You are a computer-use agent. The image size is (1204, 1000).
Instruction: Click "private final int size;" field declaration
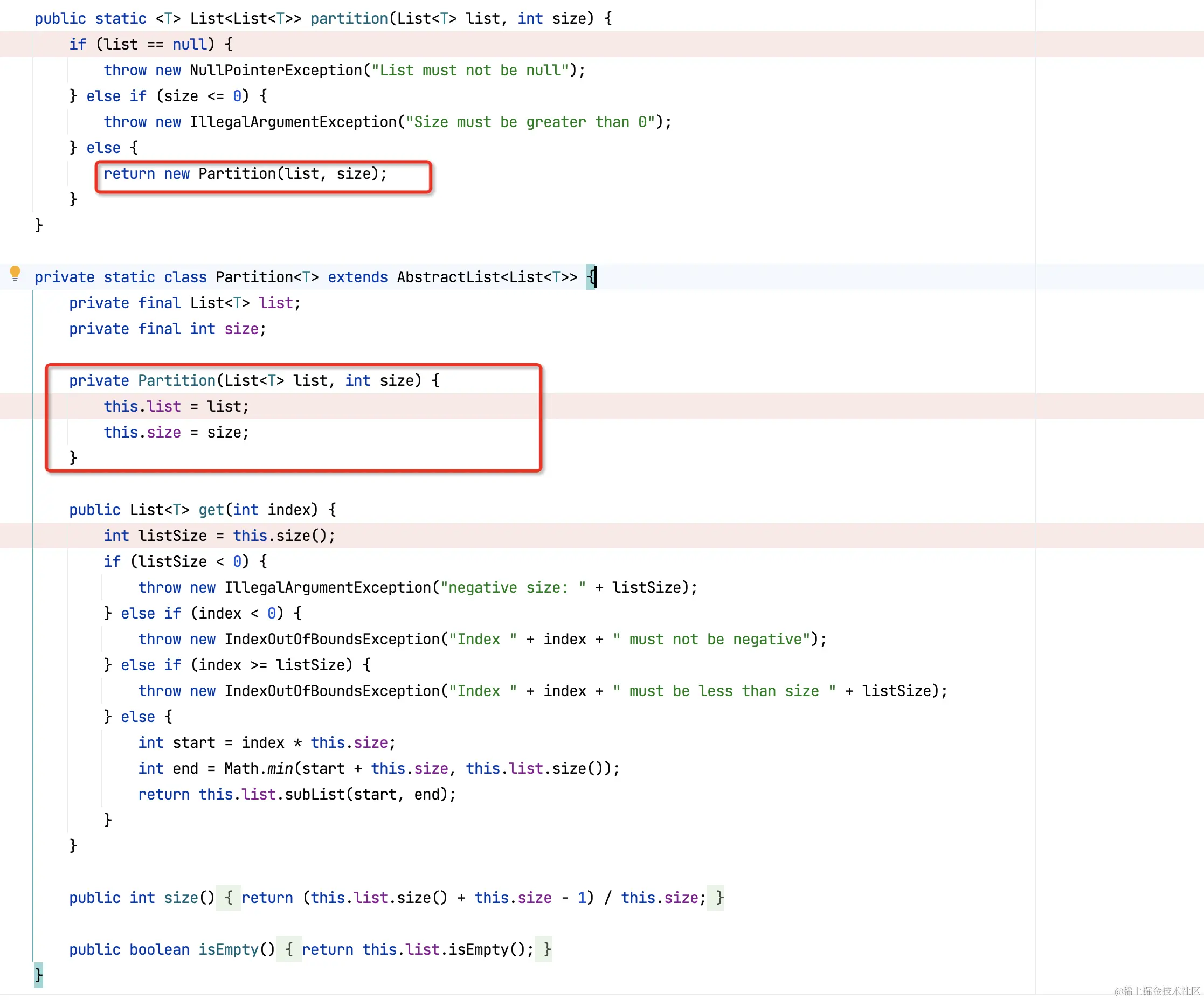click(x=168, y=329)
